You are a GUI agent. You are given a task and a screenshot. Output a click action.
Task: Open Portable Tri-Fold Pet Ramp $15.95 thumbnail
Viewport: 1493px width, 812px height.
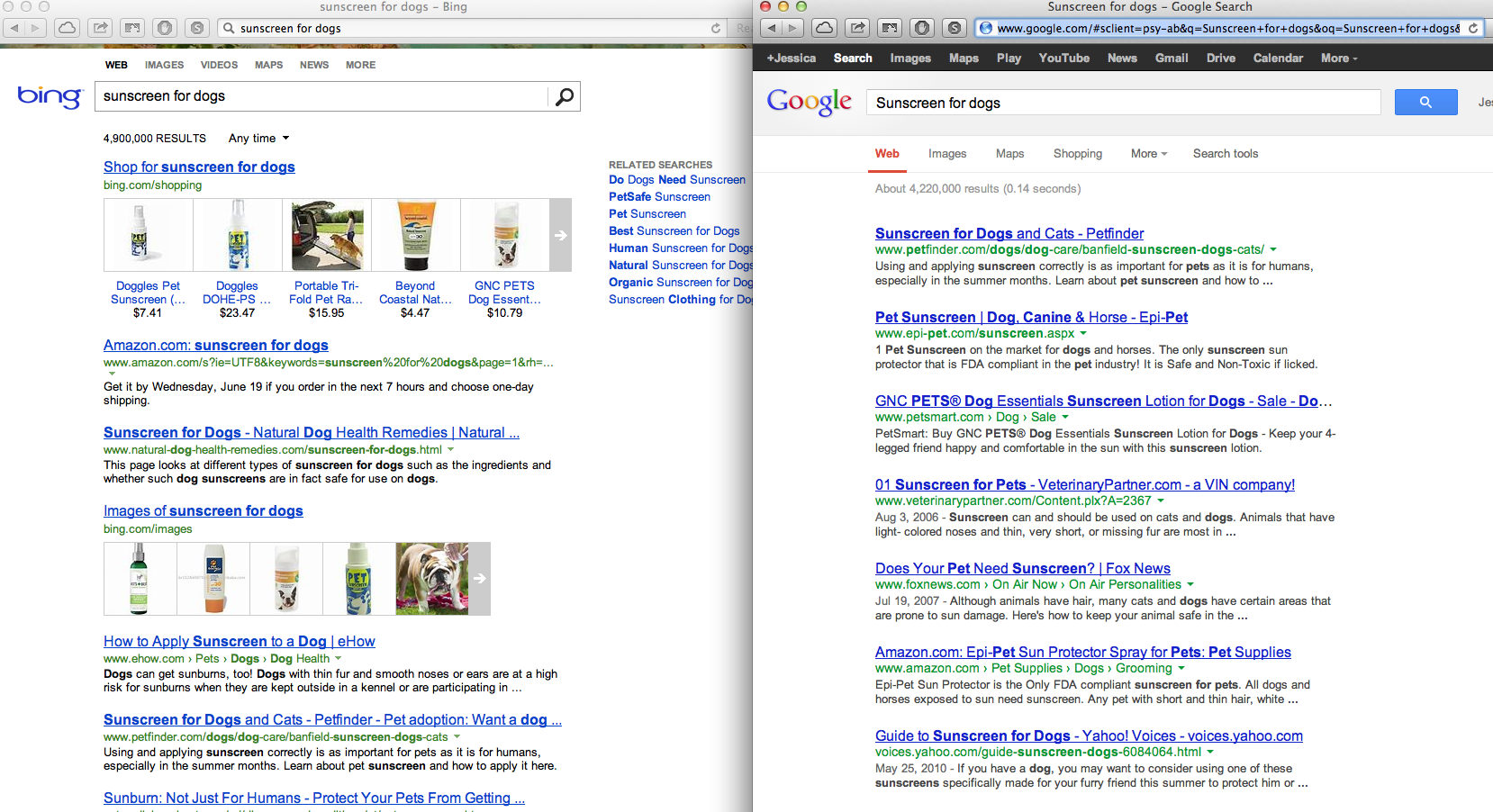click(x=327, y=235)
